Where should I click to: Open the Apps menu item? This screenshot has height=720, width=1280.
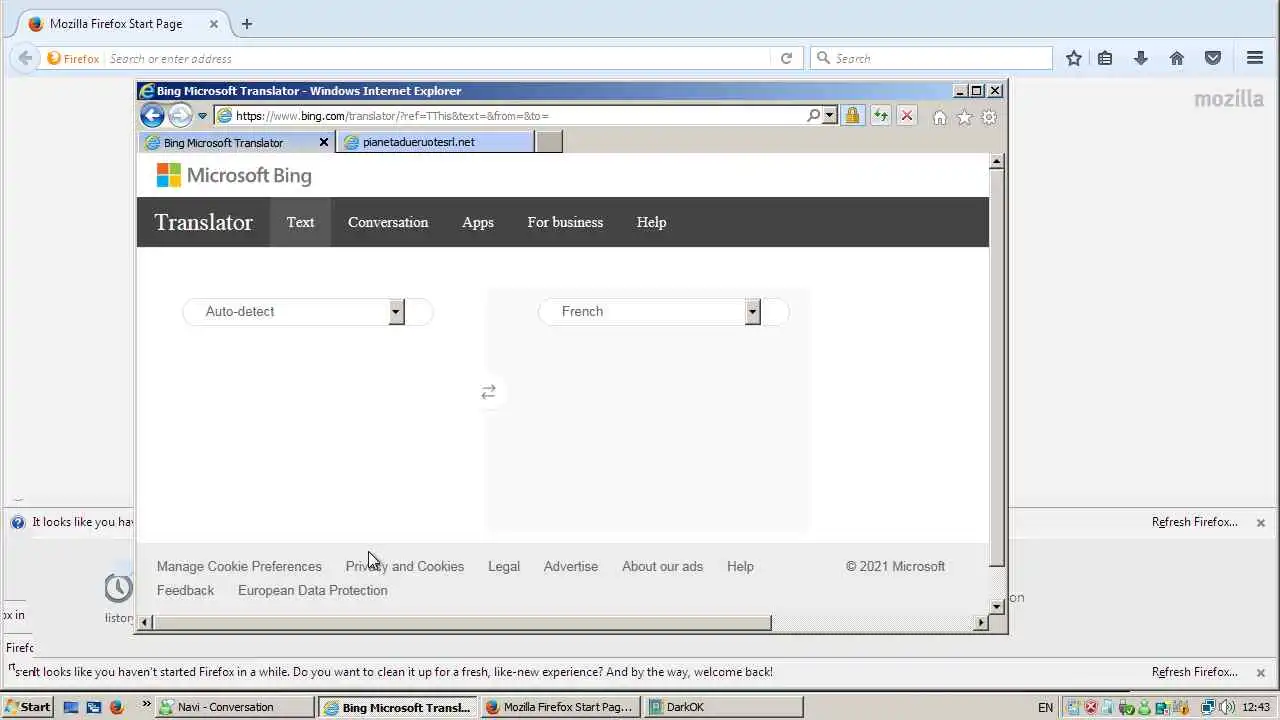478,222
